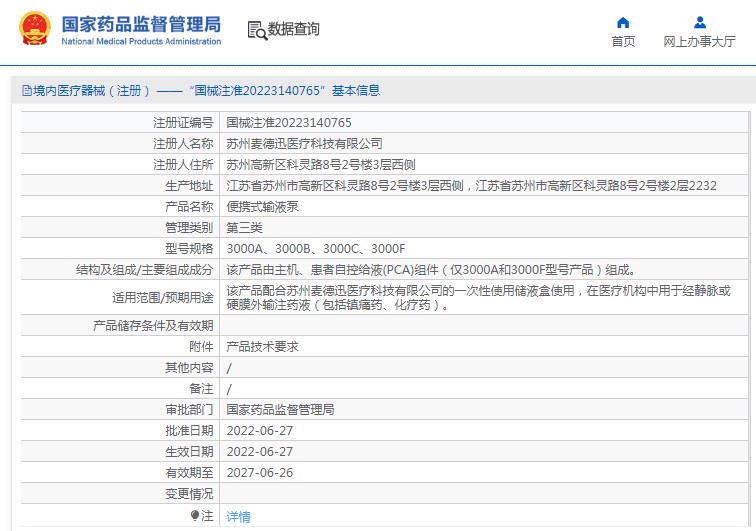Select approval department 国家药品监督管理局 cell
Screen dimensions: 756x531
click(x=280, y=410)
